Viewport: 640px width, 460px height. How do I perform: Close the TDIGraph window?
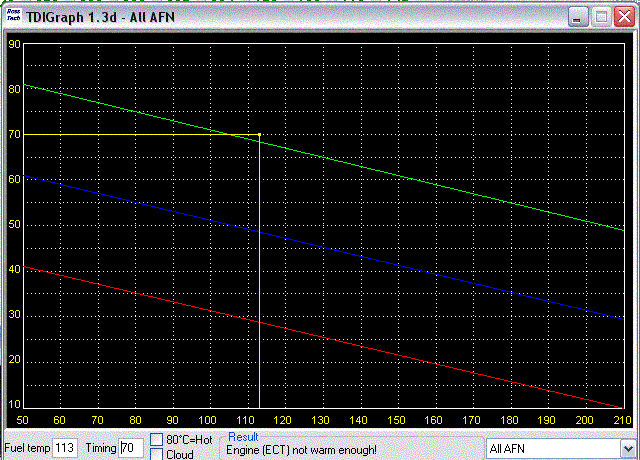pyautogui.click(x=623, y=16)
